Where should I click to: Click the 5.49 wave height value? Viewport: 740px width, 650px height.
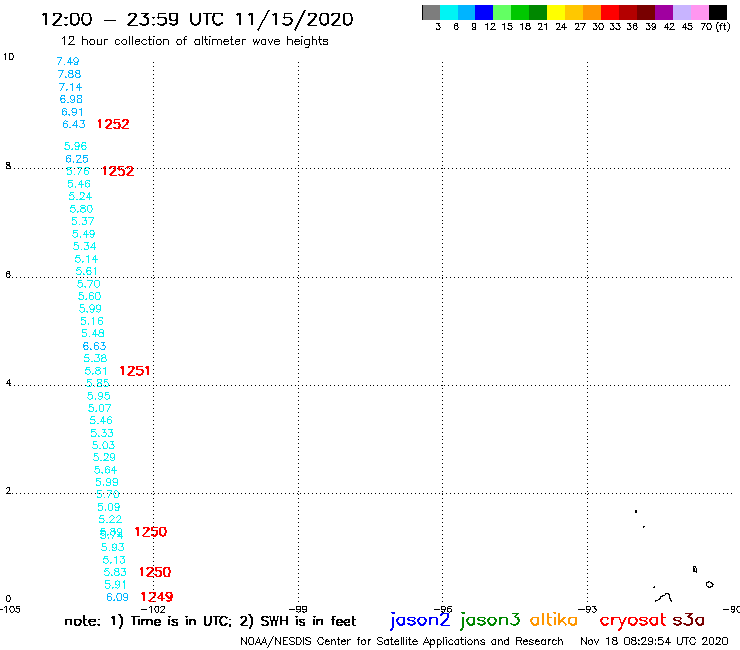[x=84, y=234]
